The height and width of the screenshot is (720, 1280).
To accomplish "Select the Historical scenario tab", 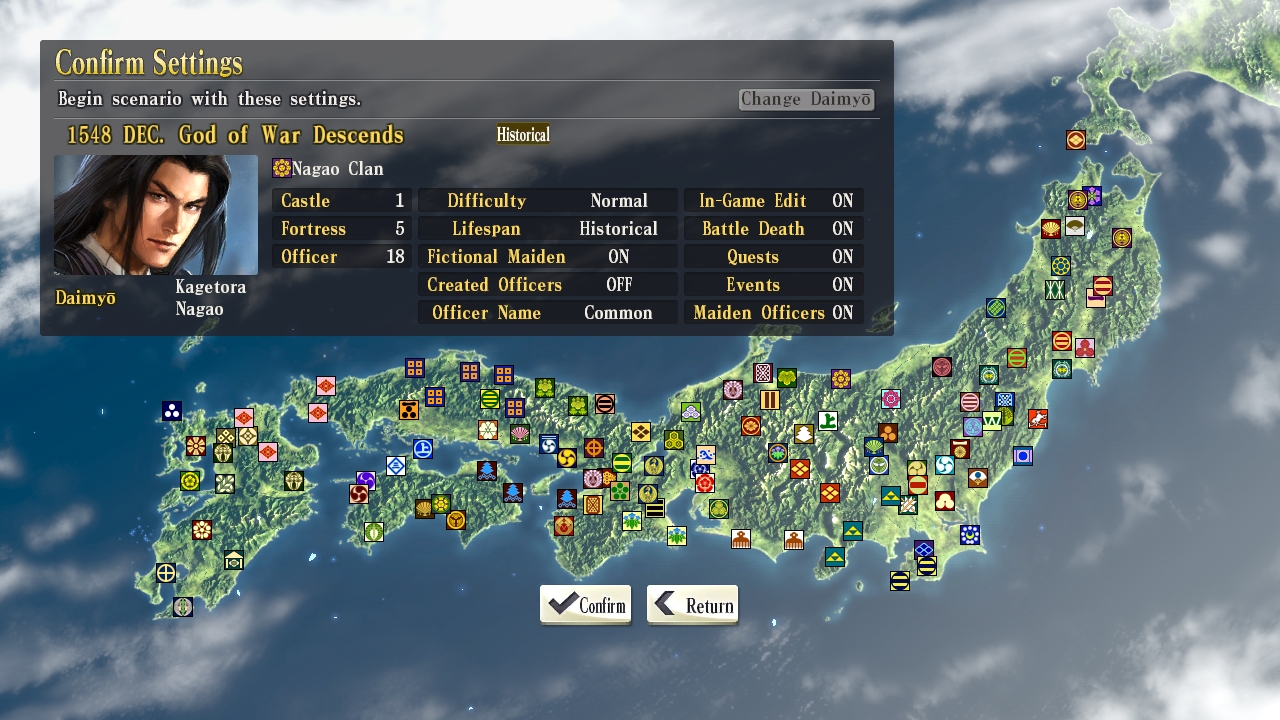I will tap(523, 134).
